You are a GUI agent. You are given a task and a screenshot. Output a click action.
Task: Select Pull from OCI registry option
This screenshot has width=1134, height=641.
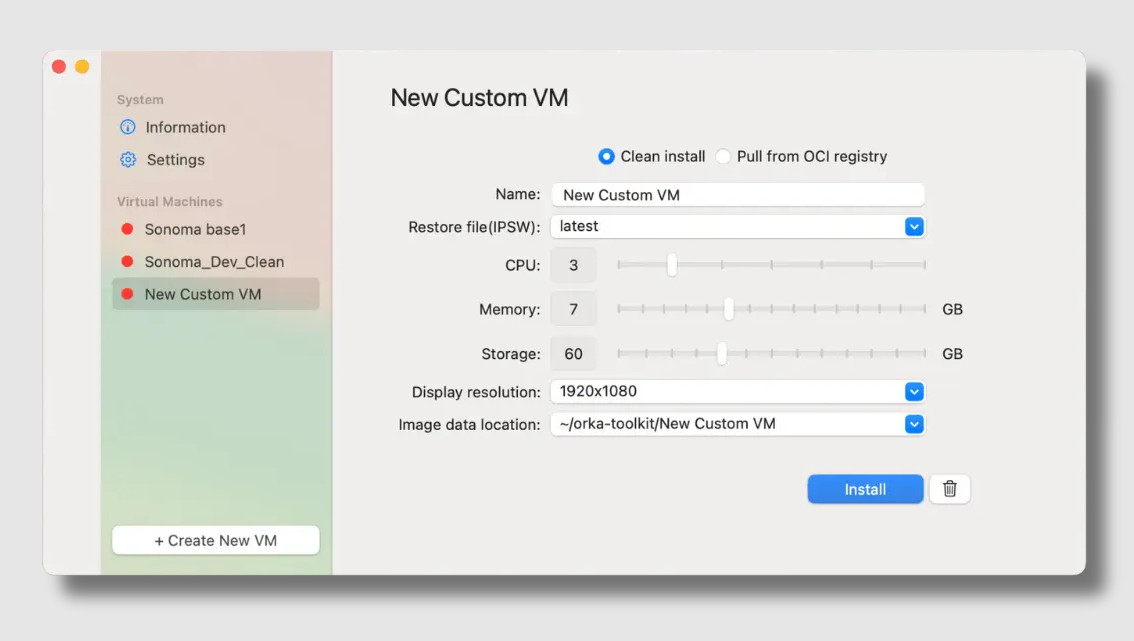(723, 157)
